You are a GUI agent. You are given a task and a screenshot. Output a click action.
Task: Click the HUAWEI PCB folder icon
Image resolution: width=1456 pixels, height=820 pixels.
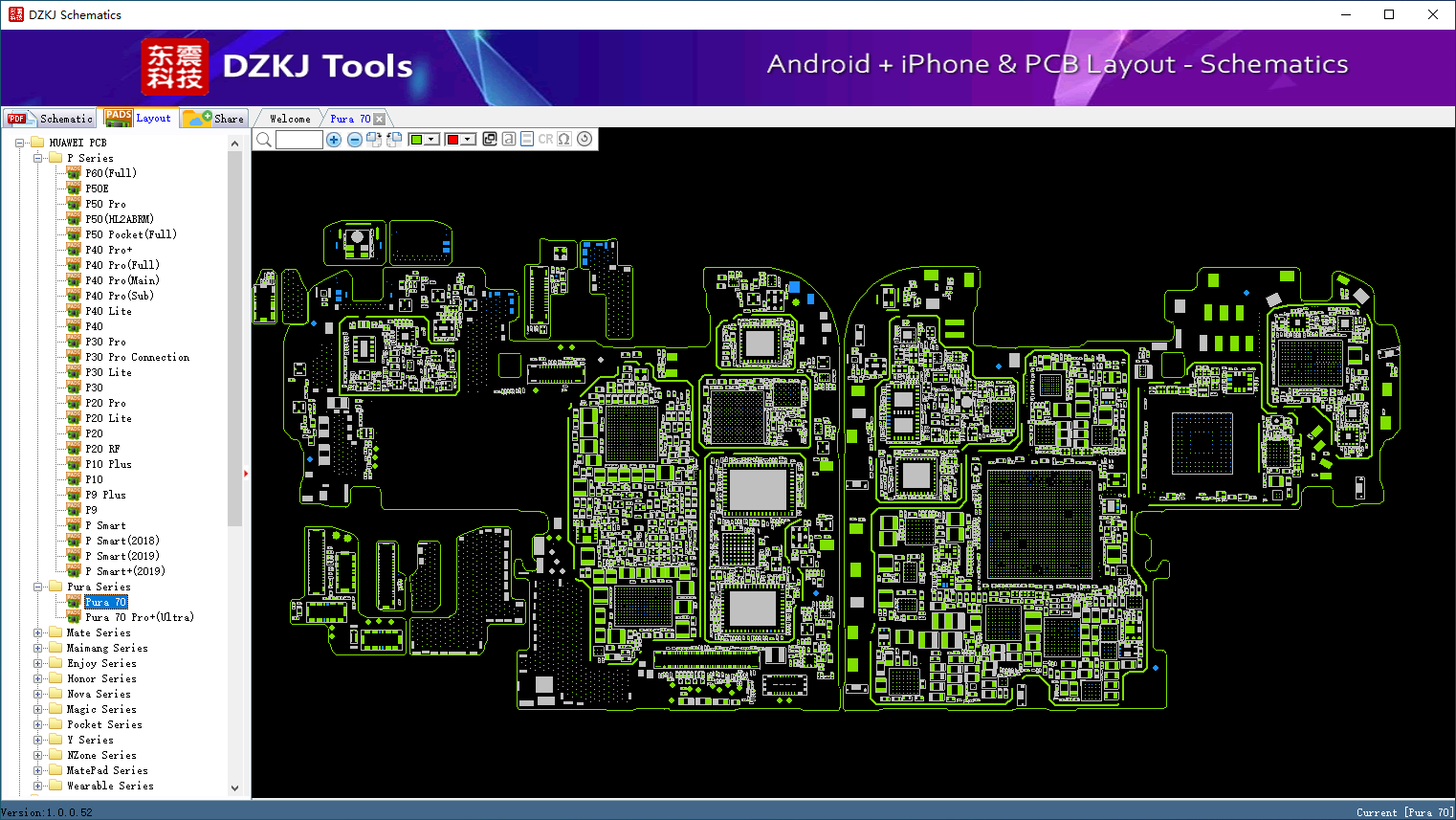click(x=37, y=143)
